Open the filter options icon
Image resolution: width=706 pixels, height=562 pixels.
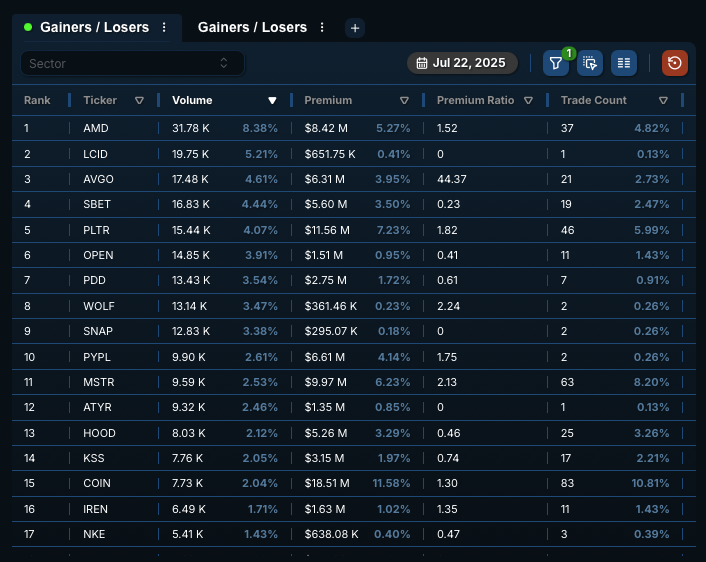556,63
